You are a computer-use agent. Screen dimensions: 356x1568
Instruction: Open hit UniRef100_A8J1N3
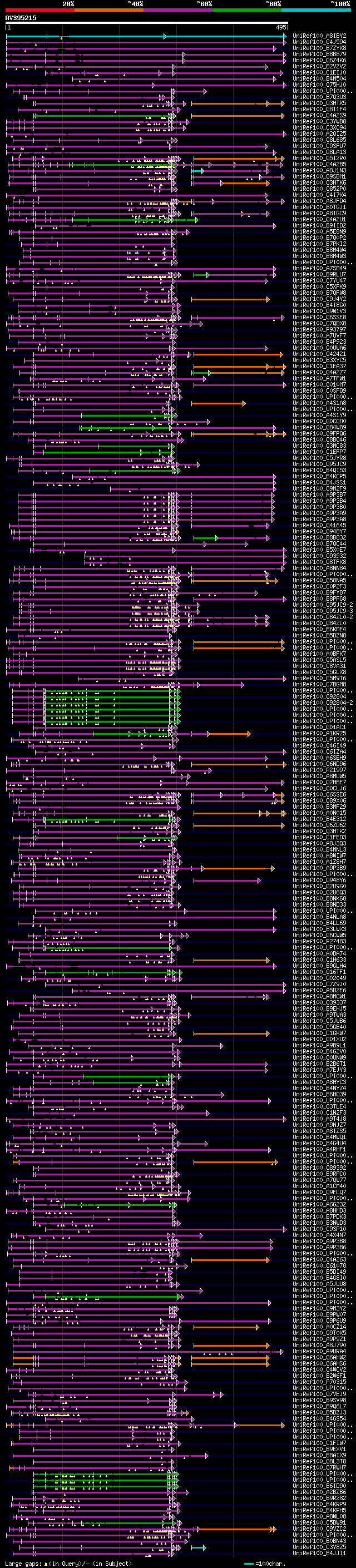(x=319, y=170)
